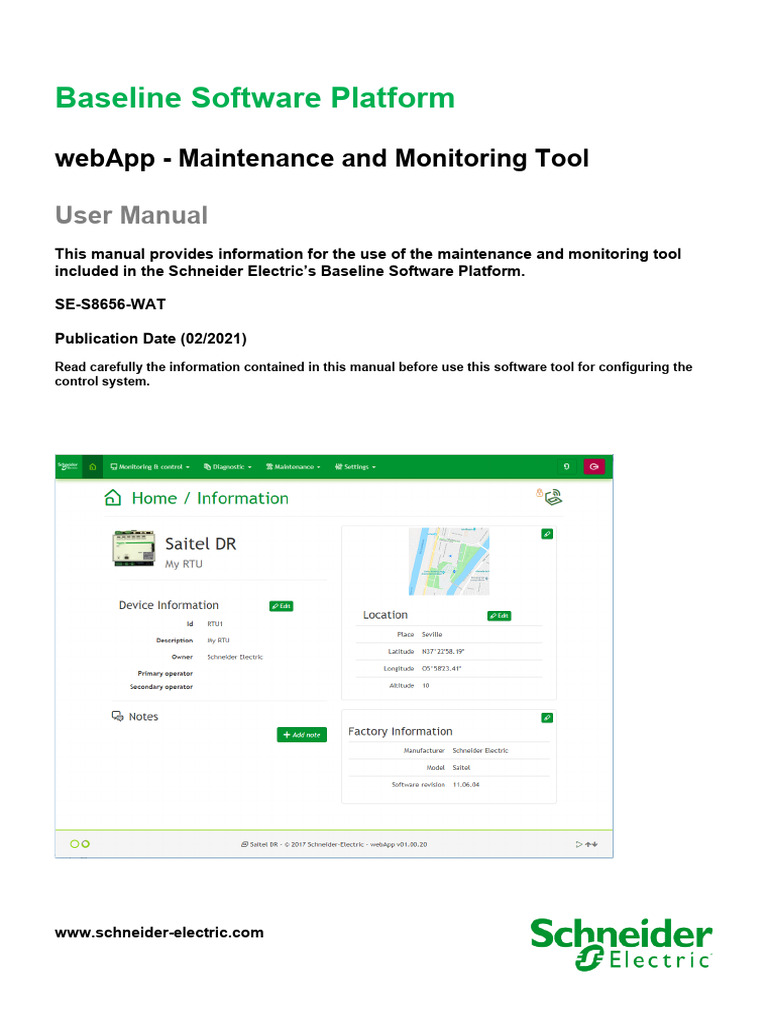
Task: Click the 'My RTU' subtitle under Saitel DR
Action: pyautogui.click(x=184, y=564)
